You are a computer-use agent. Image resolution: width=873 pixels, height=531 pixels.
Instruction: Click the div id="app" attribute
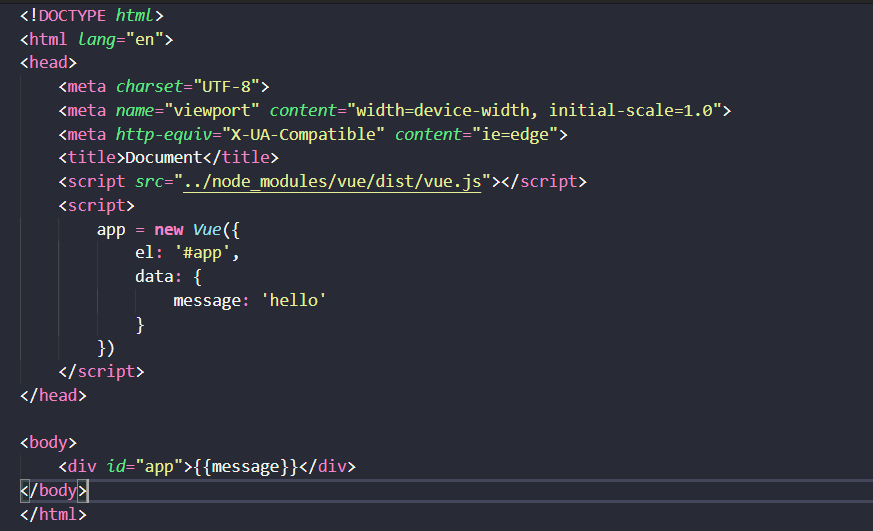145,467
